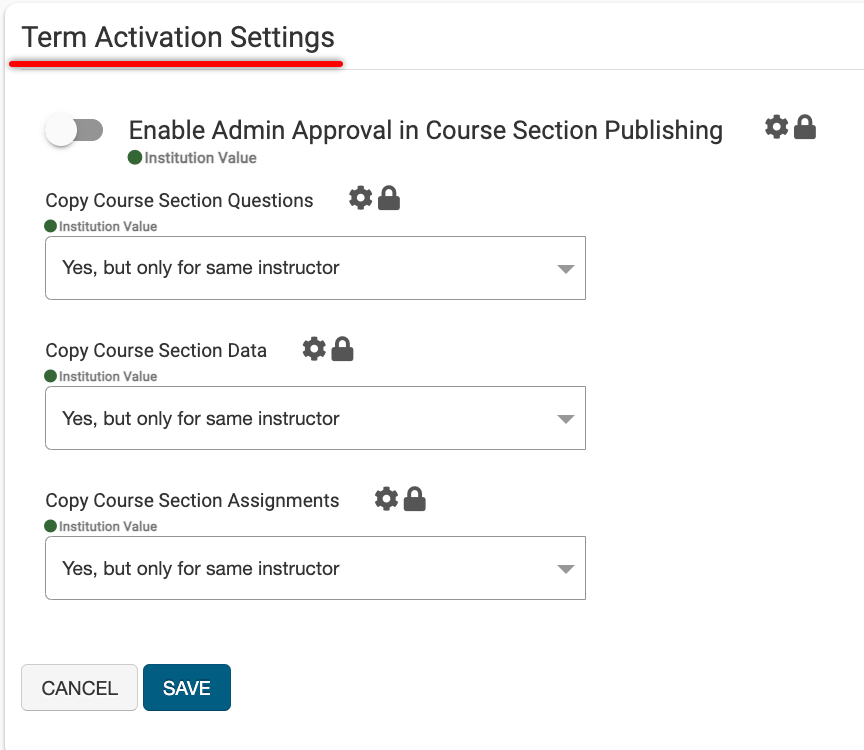The image size is (864, 750).
Task: Open gear settings for Copy Course Section Data
Action: click(x=314, y=348)
